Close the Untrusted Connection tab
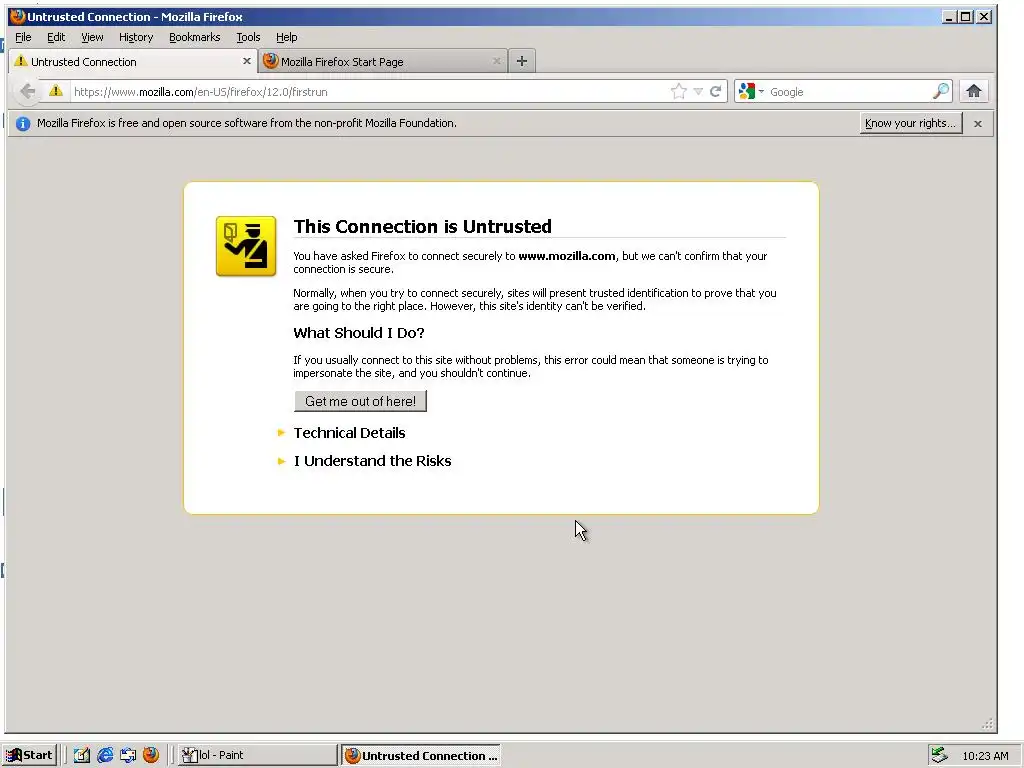The width and height of the screenshot is (1024, 768). pos(247,61)
